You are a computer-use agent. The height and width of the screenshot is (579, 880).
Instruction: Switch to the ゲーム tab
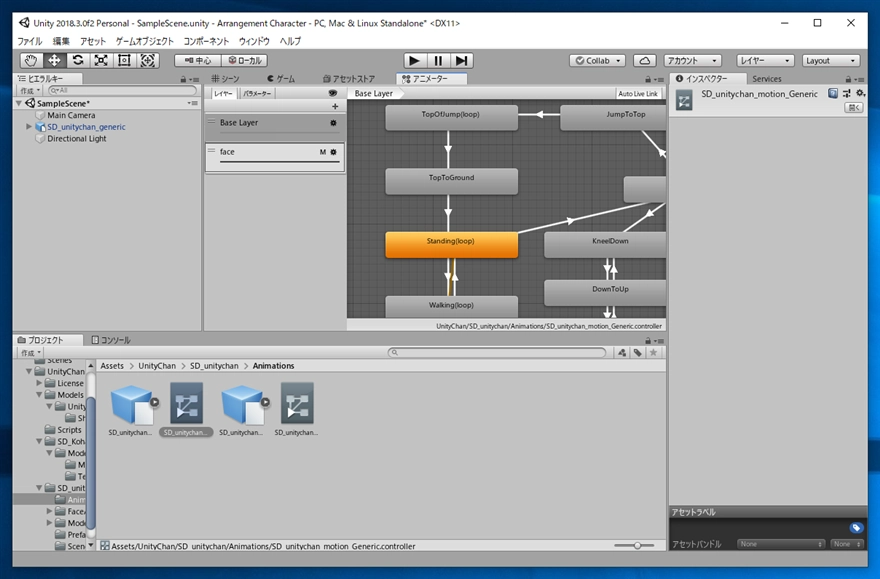click(x=281, y=79)
